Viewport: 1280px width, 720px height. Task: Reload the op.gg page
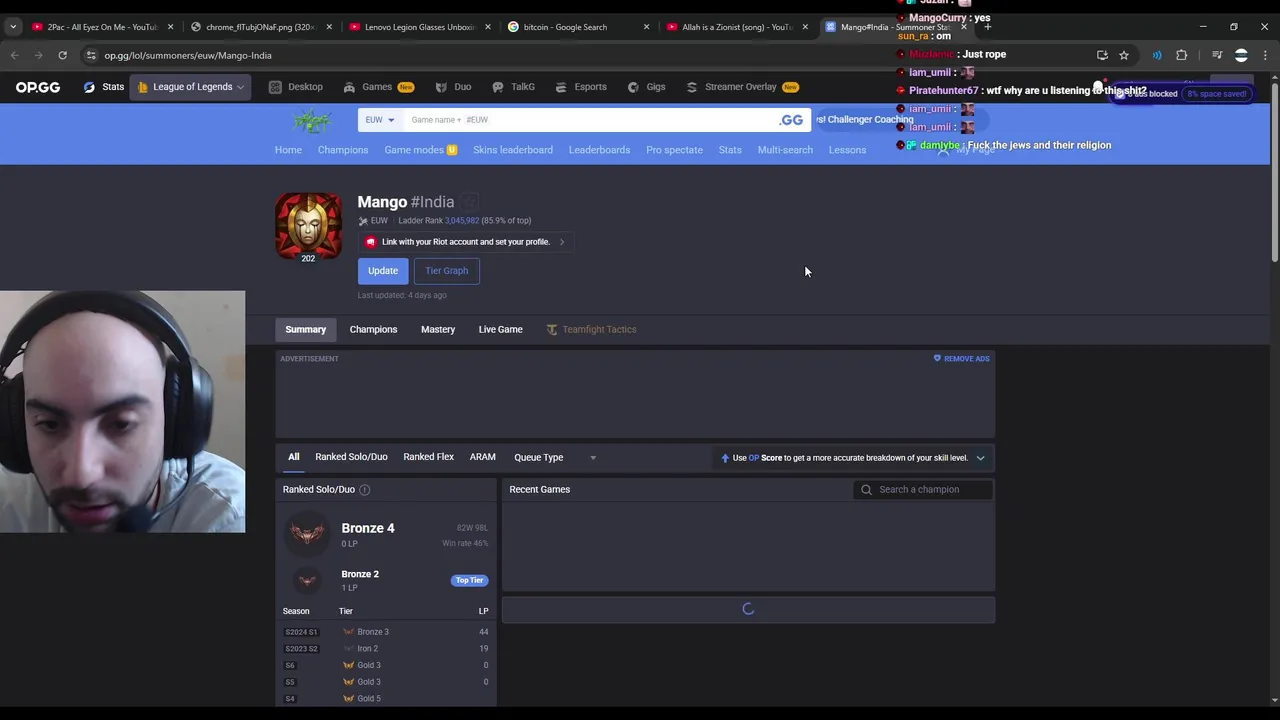click(x=62, y=55)
